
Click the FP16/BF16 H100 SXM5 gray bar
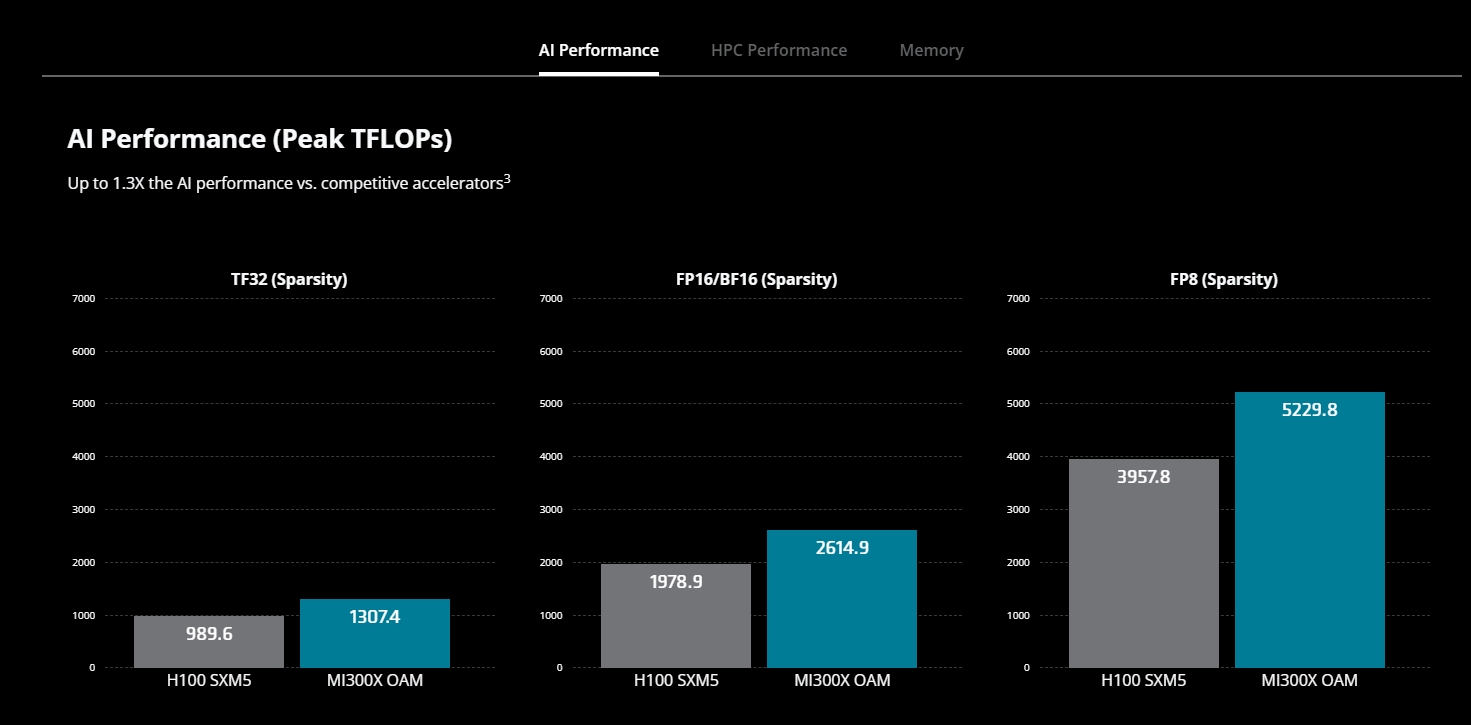point(676,616)
